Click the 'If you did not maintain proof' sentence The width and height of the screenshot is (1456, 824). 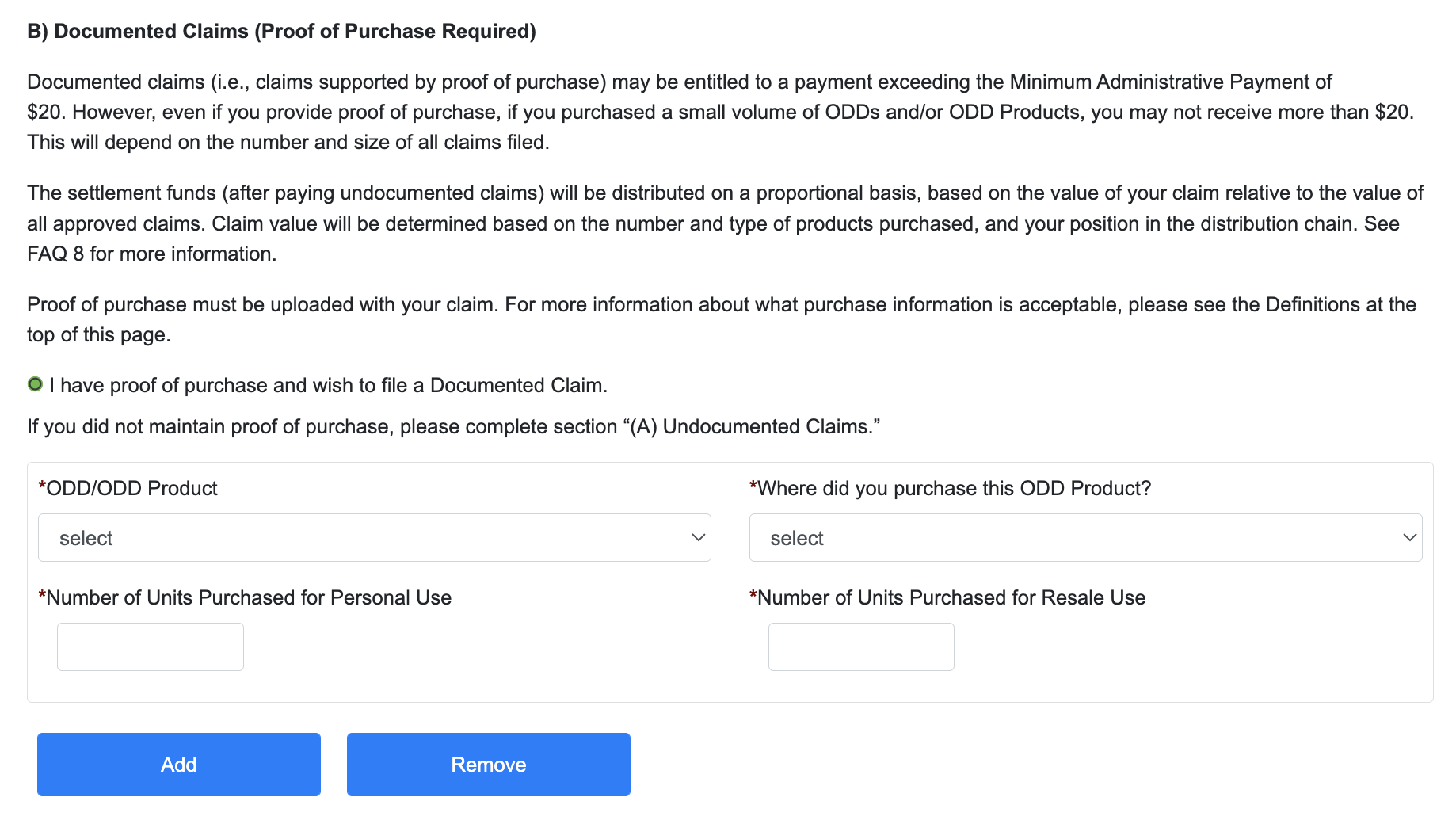[453, 426]
